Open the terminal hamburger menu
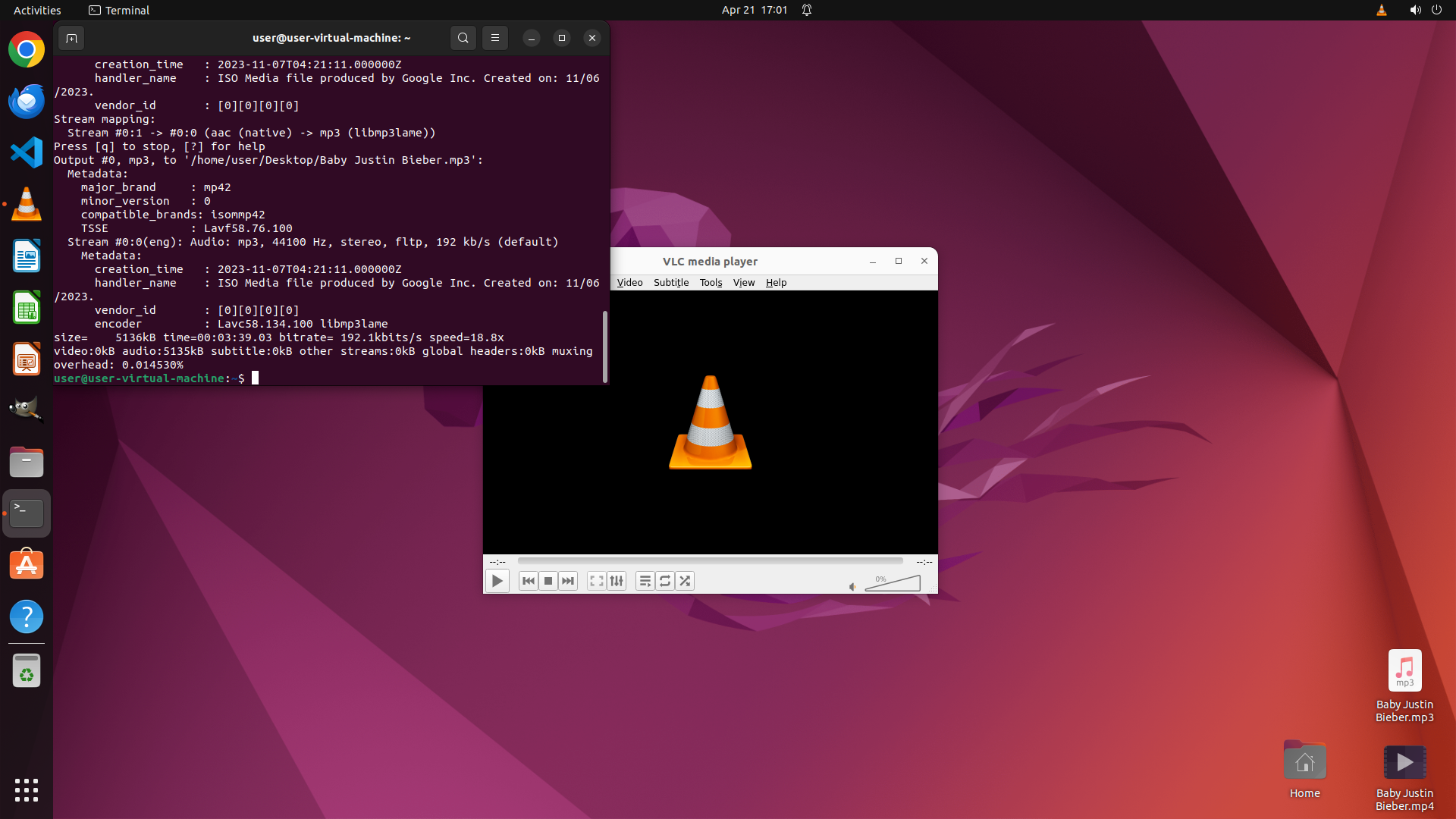 [x=495, y=38]
